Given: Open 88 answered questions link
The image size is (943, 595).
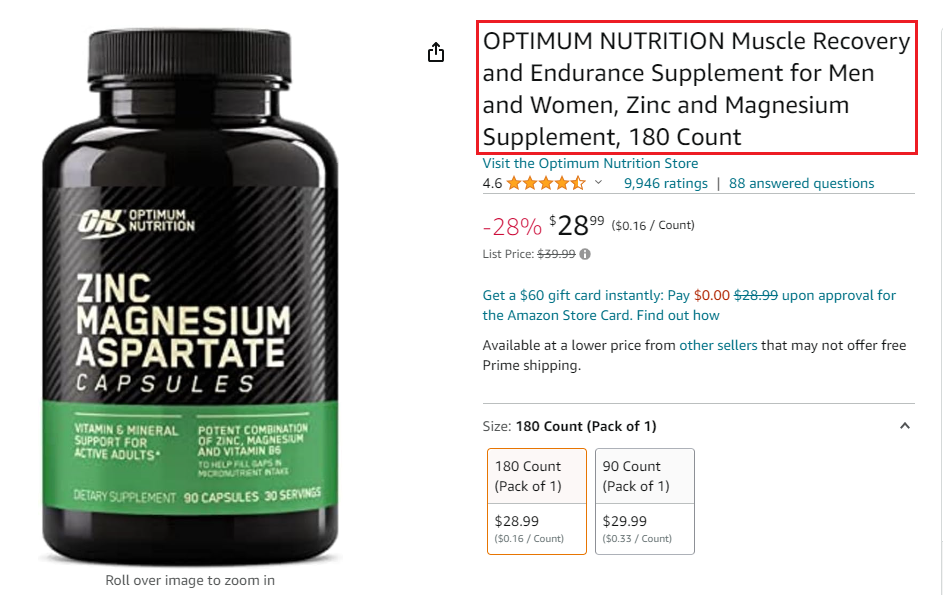Looking at the screenshot, I should [x=801, y=183].
